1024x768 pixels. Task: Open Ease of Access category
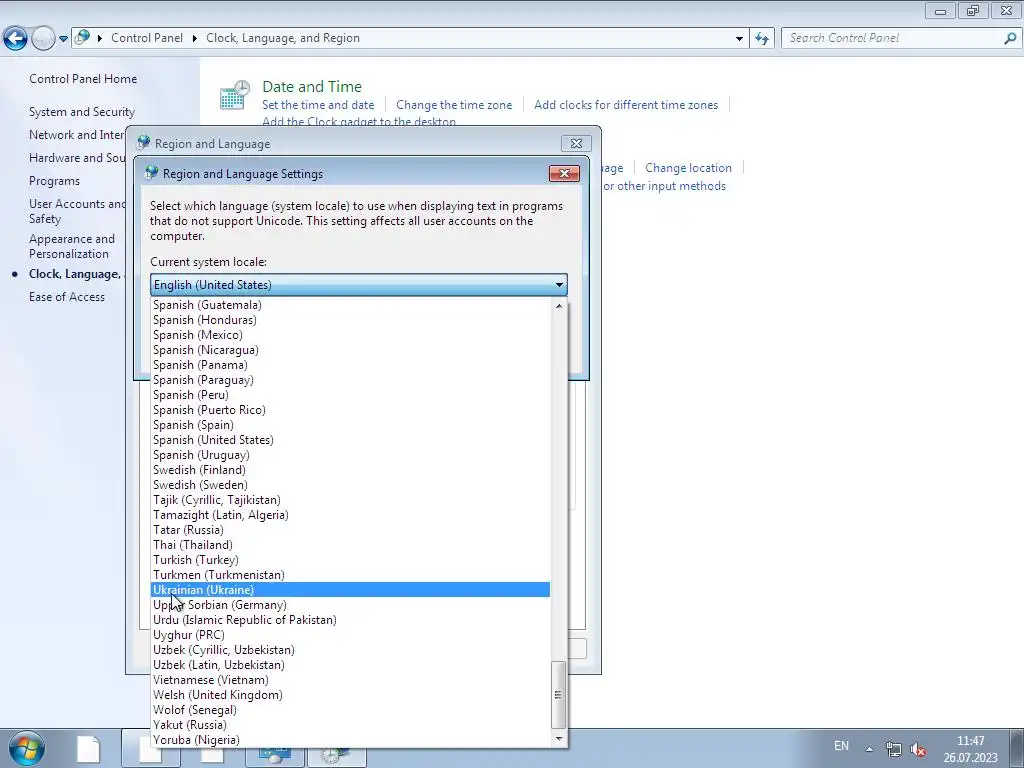[x=67, y=296]
